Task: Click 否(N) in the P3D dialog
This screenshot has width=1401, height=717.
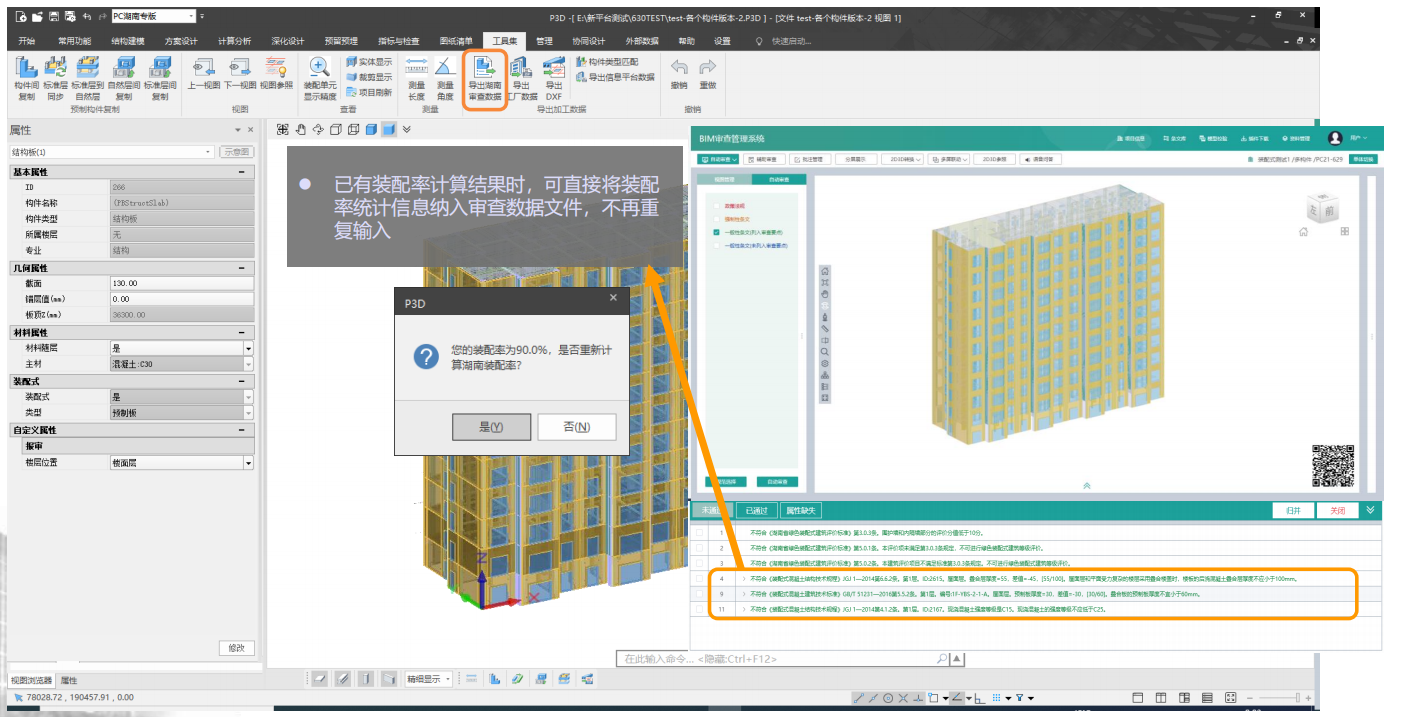Action: pyautogui.click(x=576, y=427)
